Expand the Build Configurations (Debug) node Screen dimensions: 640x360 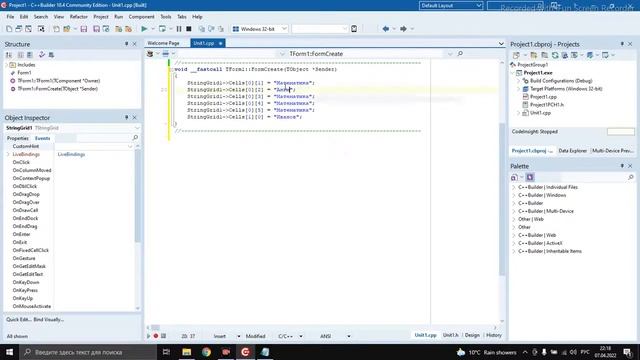pyautogui.click(x=519, y=81)
